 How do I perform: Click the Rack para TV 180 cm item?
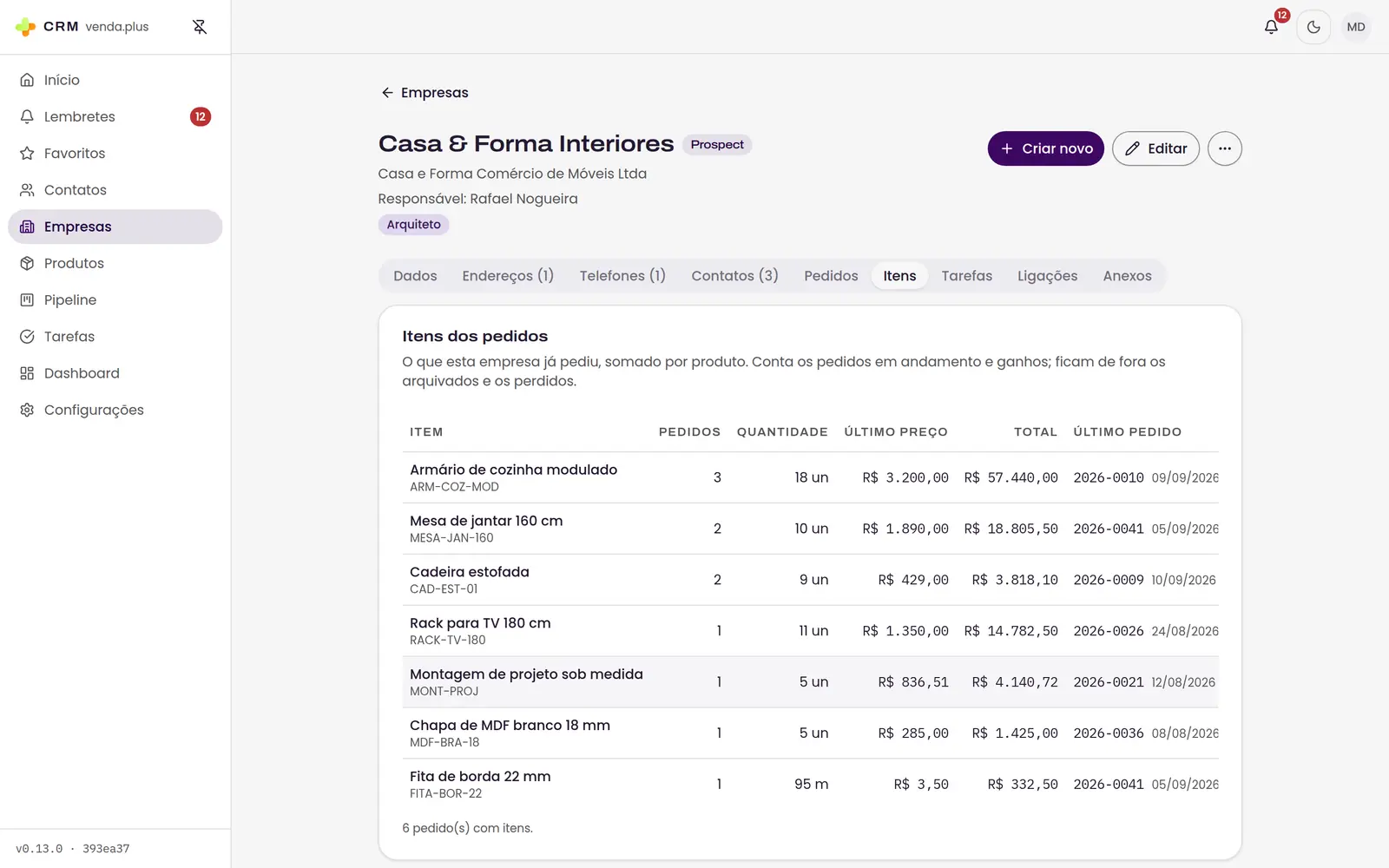[480, 623]
